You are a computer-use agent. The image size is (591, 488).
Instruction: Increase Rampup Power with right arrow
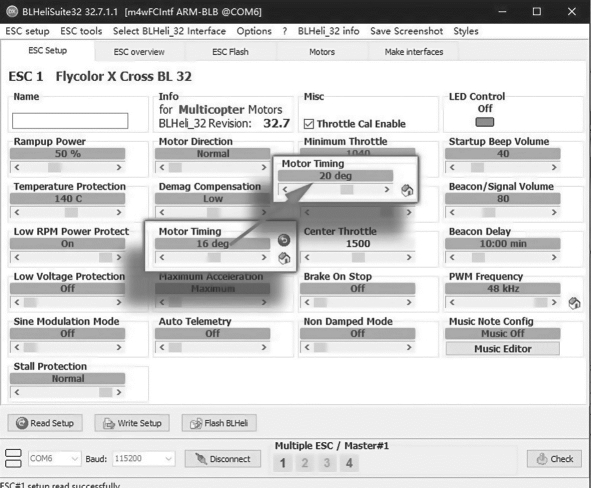pos(119,167)
